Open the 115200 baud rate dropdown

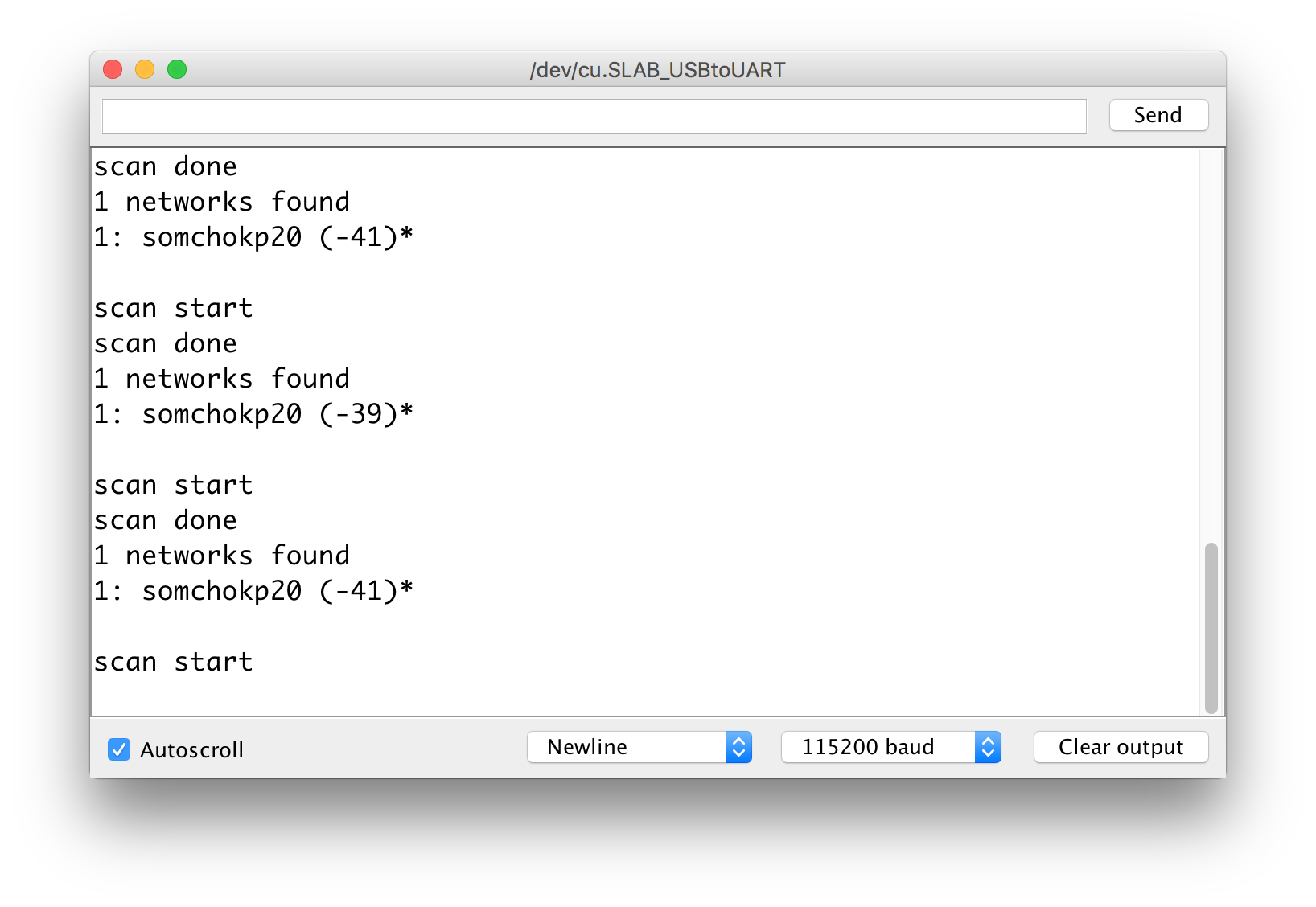pos(878,747)
